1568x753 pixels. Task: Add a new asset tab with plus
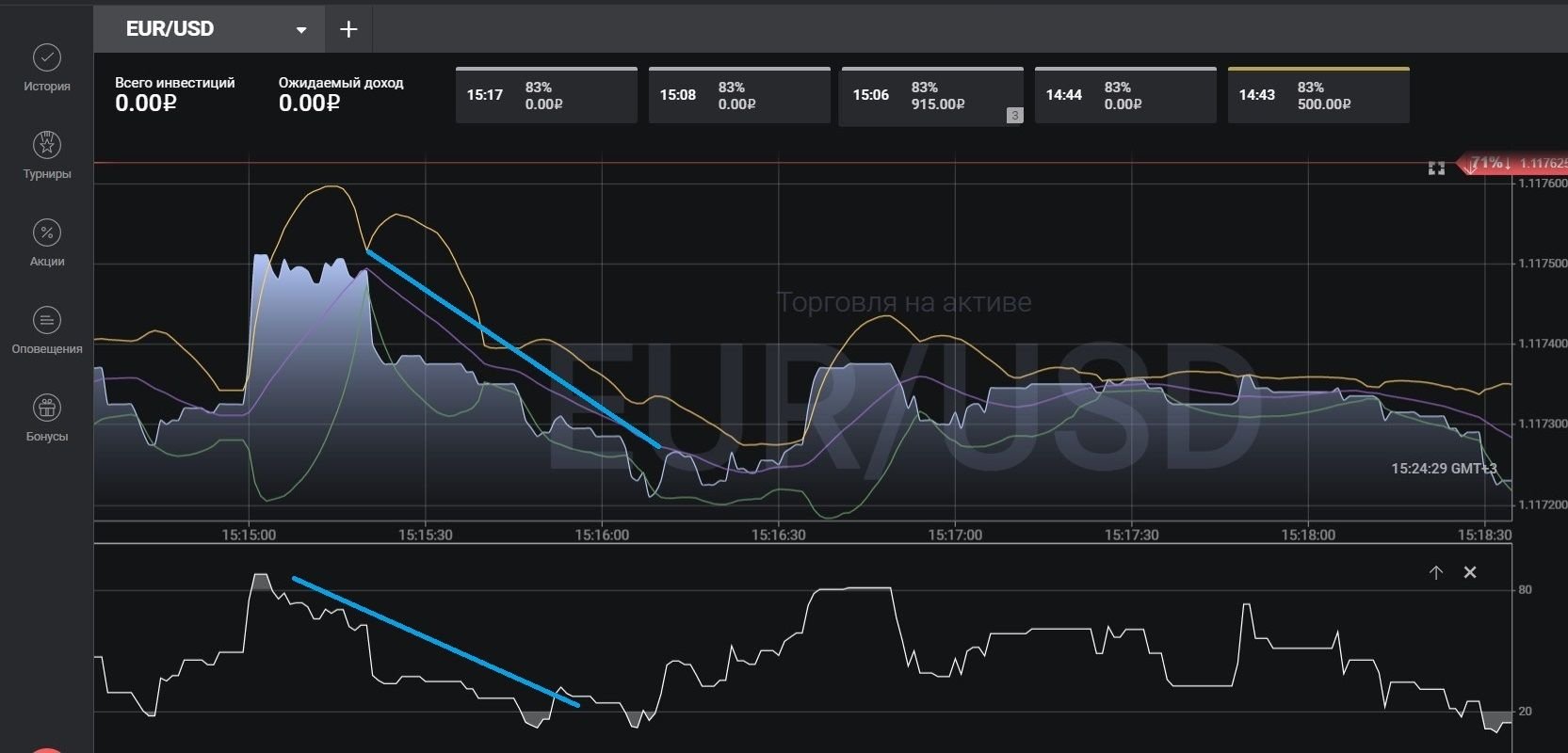pos(348,29)
